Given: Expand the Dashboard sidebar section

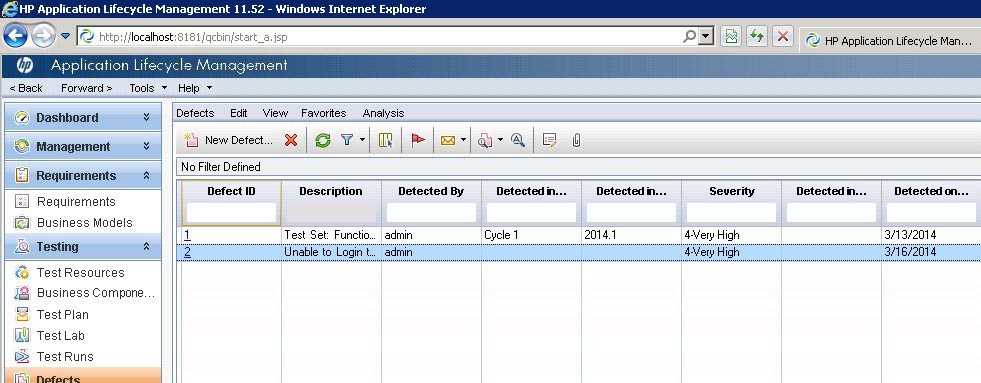Looking at the screenshot, I should [146, 117].
